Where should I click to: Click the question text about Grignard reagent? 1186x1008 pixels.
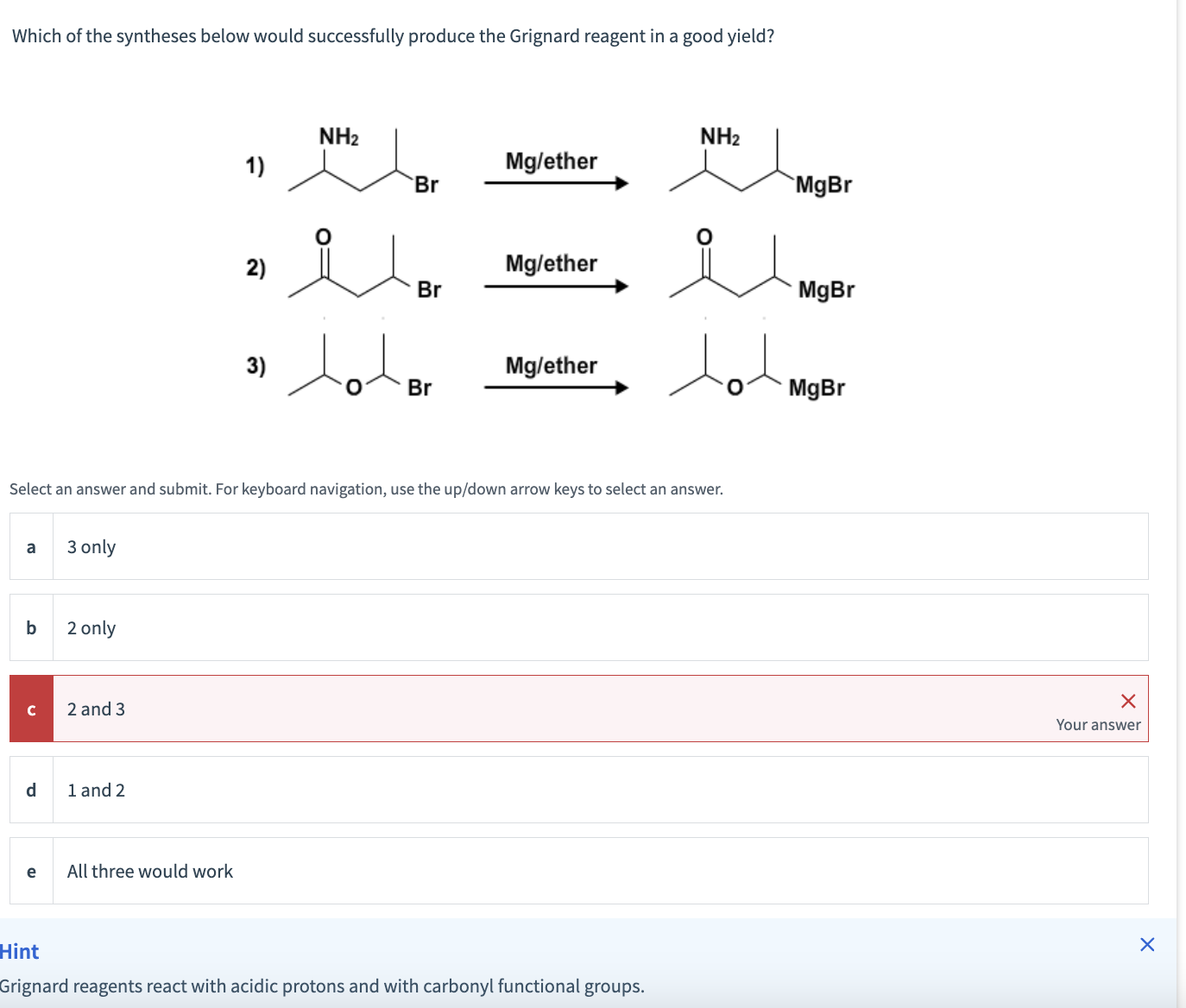pos(390,36)
